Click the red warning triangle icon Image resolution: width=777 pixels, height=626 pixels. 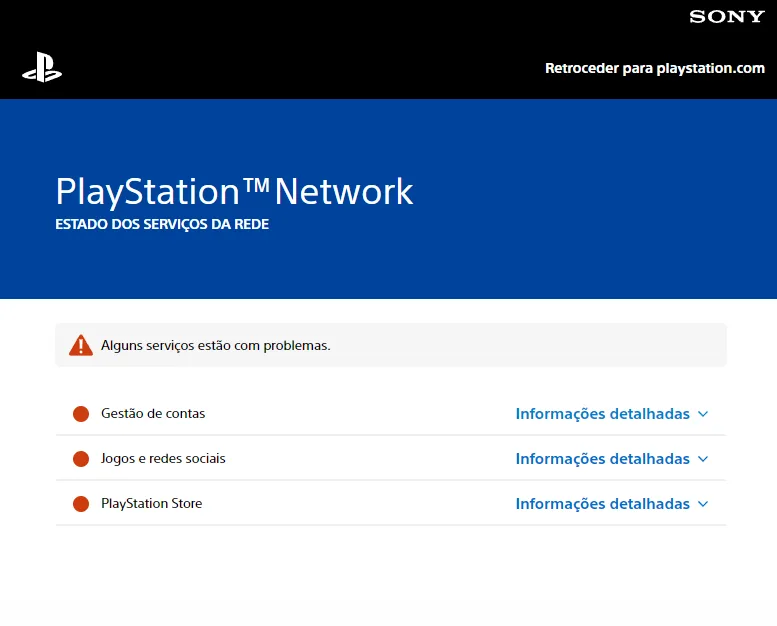(x=81, y=345)
